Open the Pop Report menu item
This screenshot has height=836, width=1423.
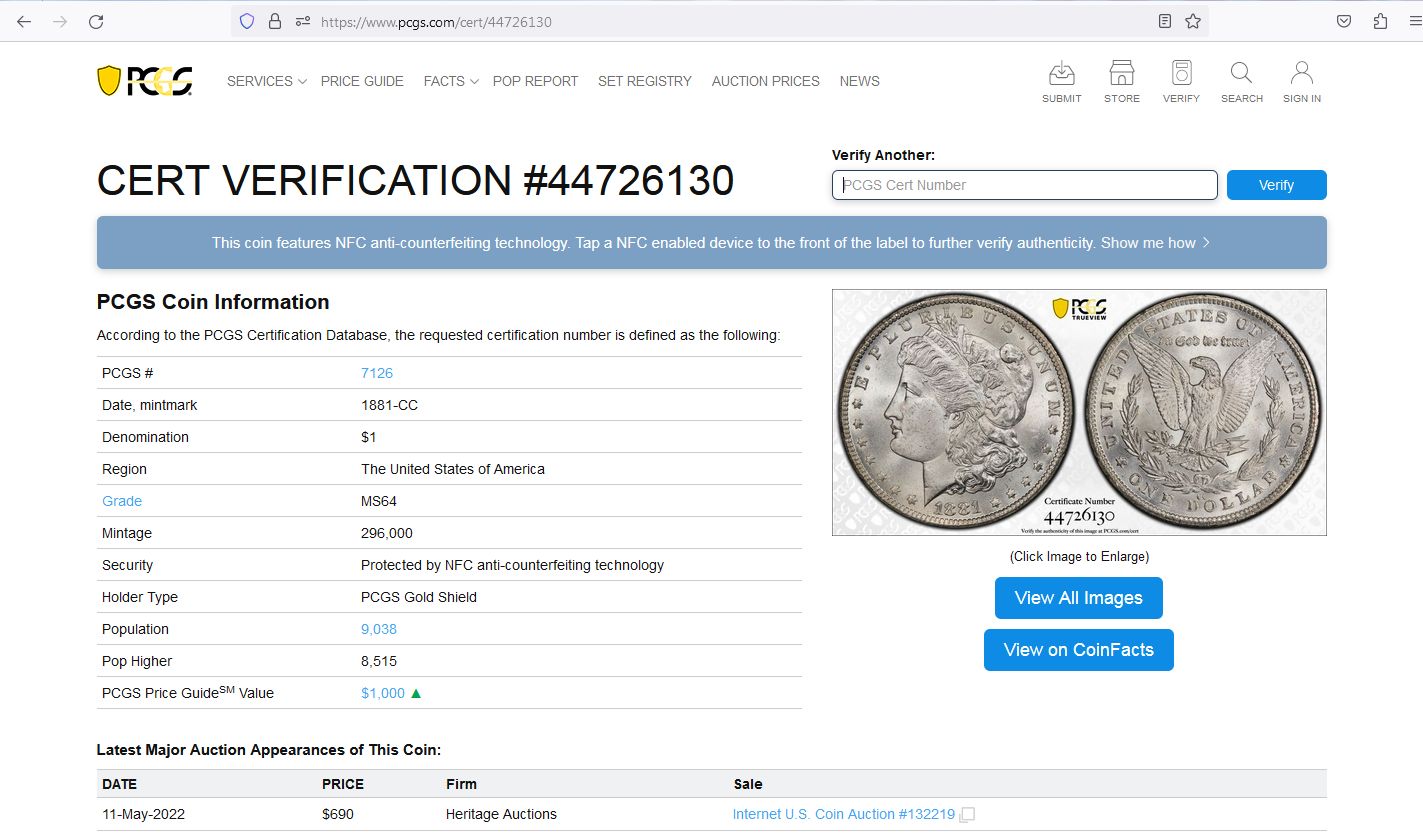tap(535, 81)
